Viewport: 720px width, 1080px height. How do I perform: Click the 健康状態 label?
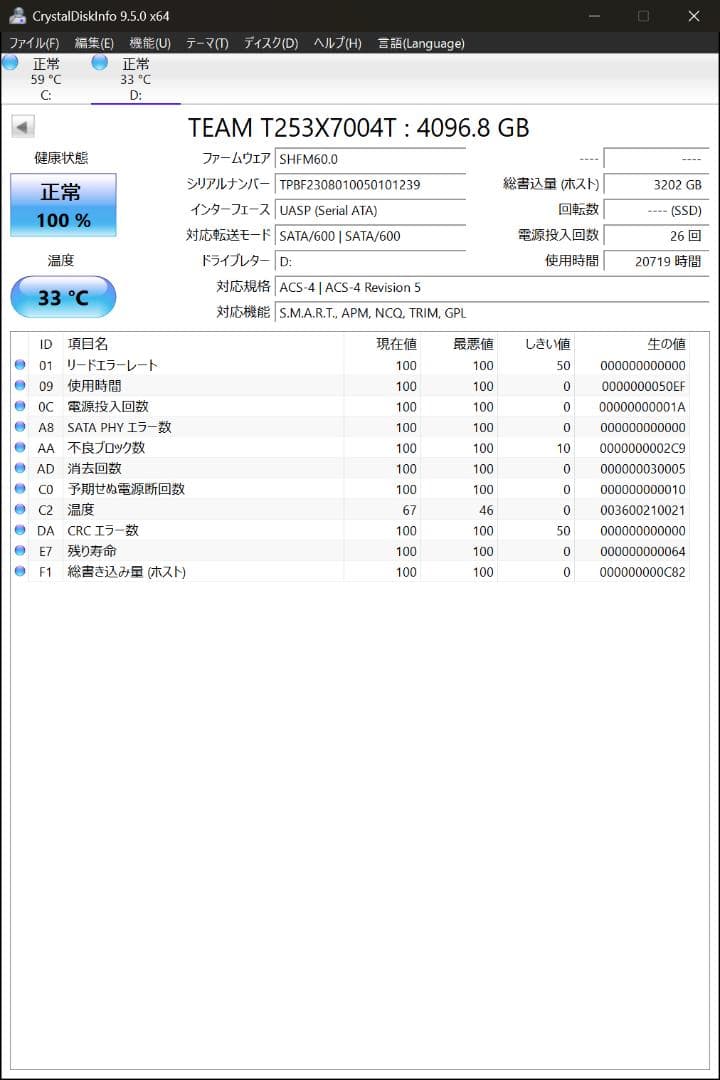pos(61,158)
